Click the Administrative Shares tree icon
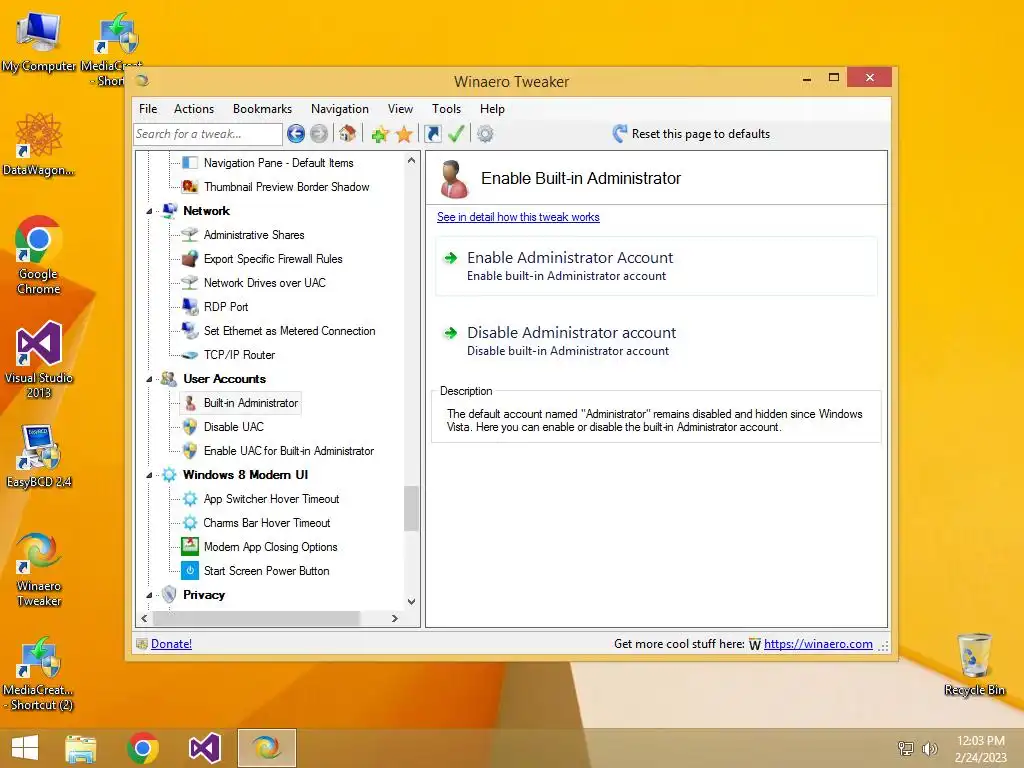The image size is (1024, 768). point(189,234)
